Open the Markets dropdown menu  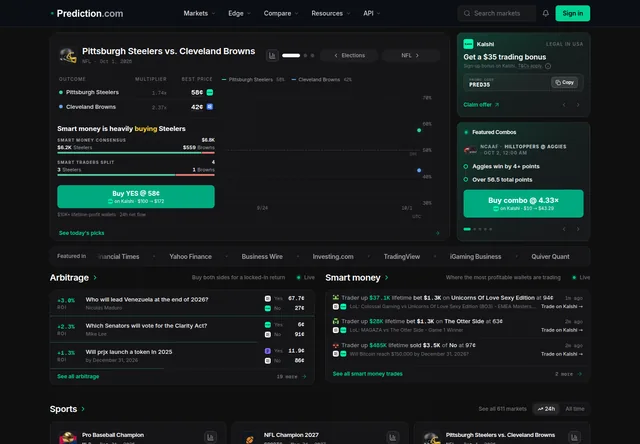coord(199,13)
